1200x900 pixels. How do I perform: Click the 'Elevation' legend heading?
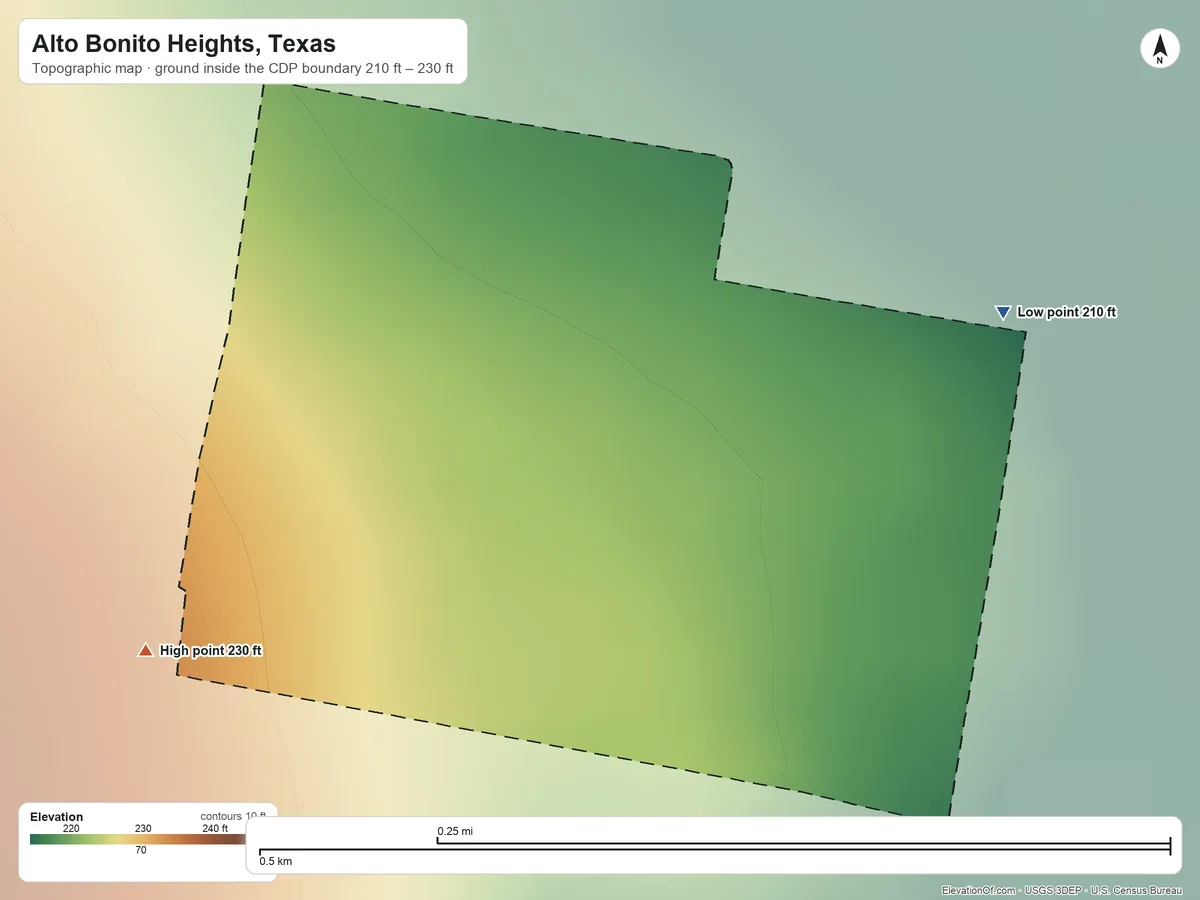[x=57, y=817]
